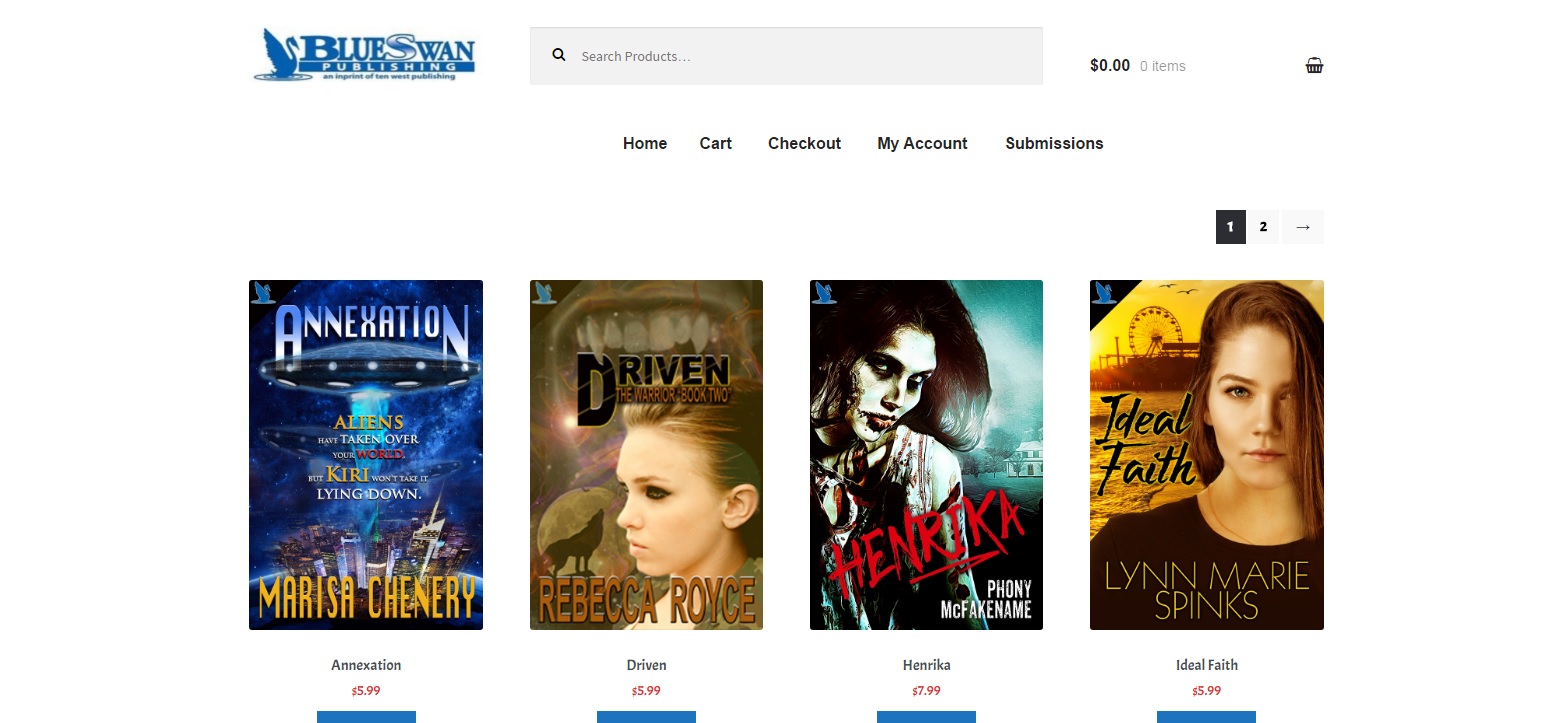Click the $7.99 Henrika price
1561x723 pixels.
click(x=926, y=691)
